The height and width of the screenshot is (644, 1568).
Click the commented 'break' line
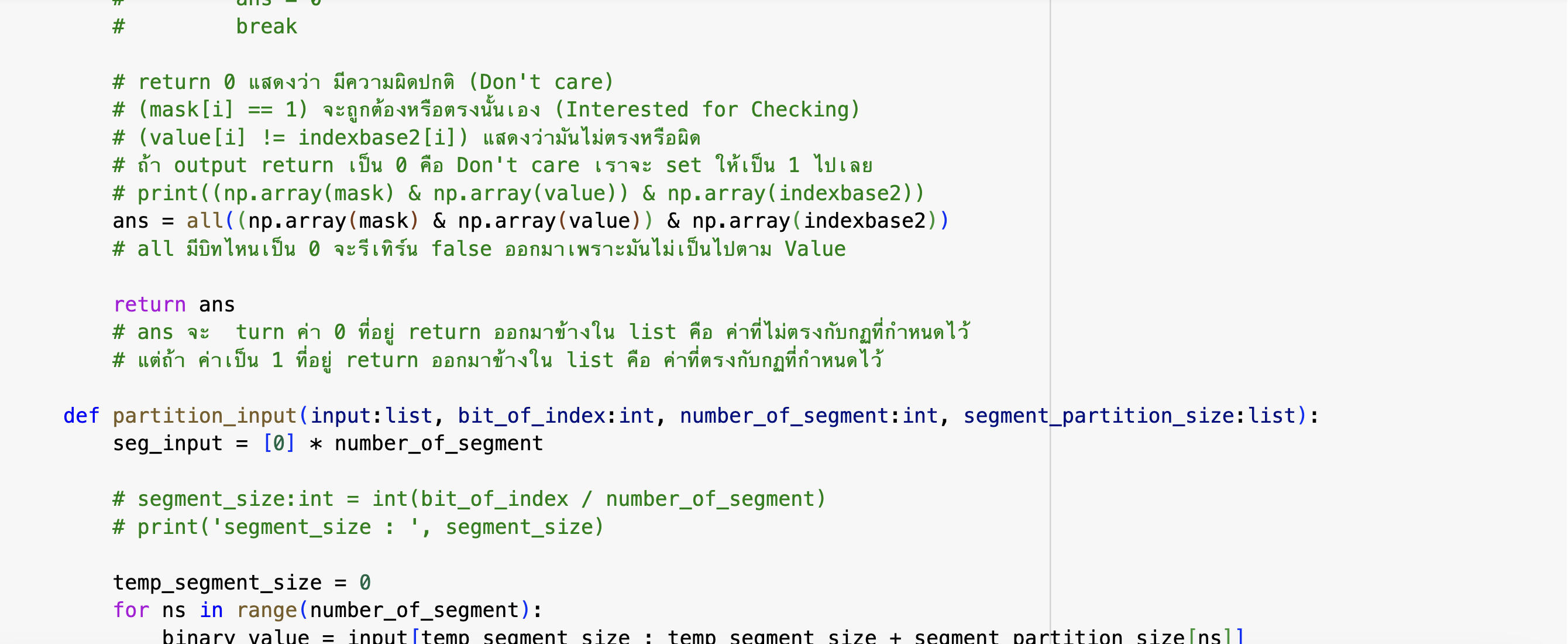[266, 27]
